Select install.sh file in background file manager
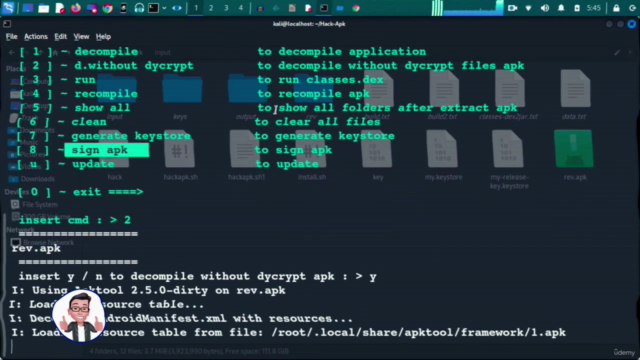 pos(312,155)
